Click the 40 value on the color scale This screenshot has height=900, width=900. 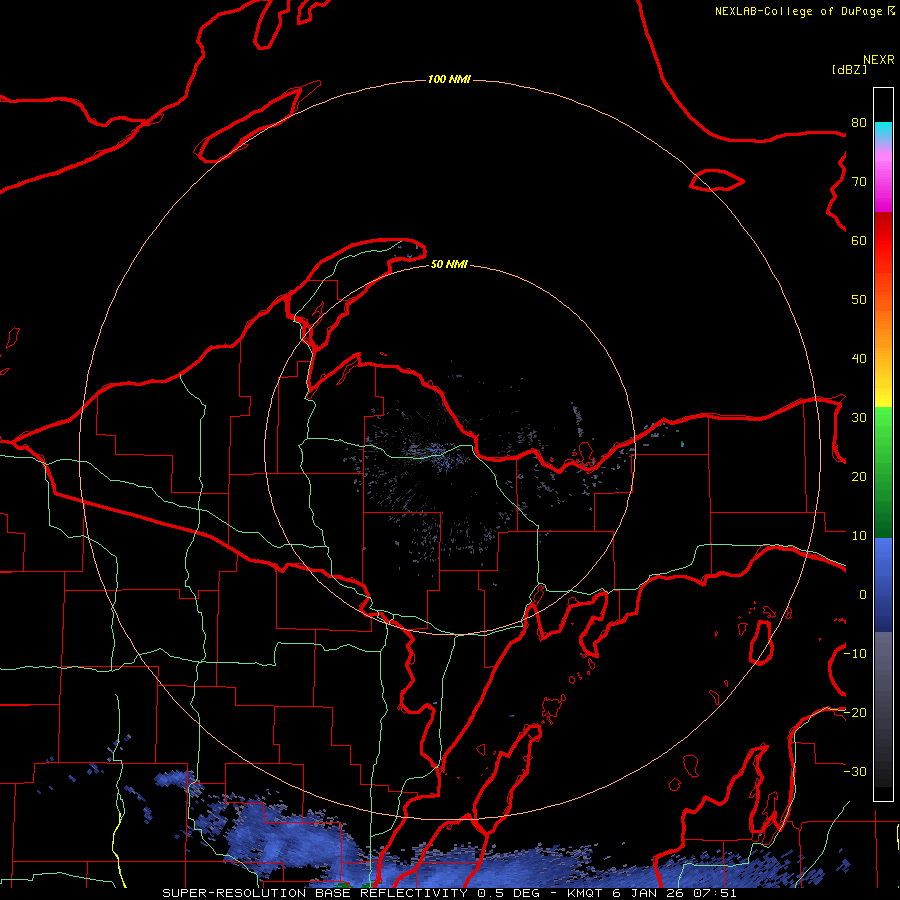(x=859, y=359)
